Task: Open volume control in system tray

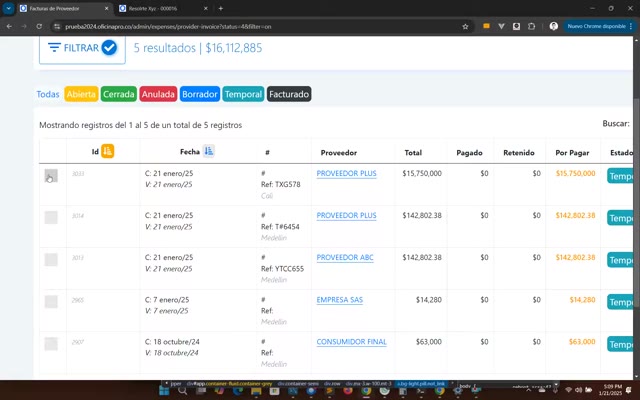Action: 578,390
